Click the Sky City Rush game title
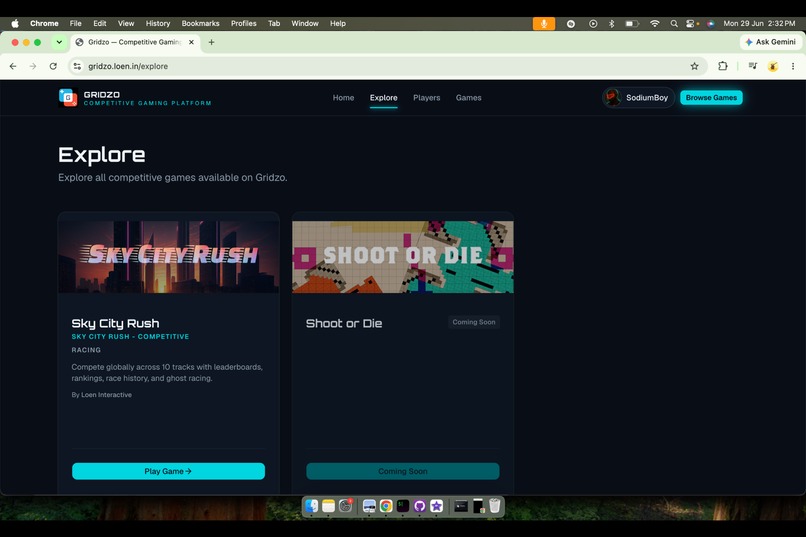Screen dimensions: 806x537 click(x=115, y=323)
